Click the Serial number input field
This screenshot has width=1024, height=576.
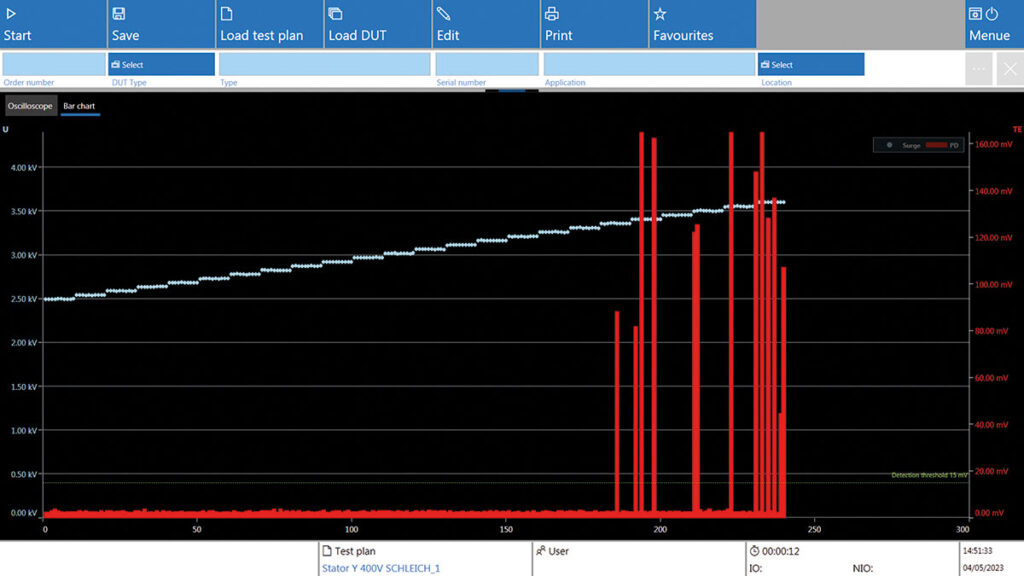[x=486, y=65]
